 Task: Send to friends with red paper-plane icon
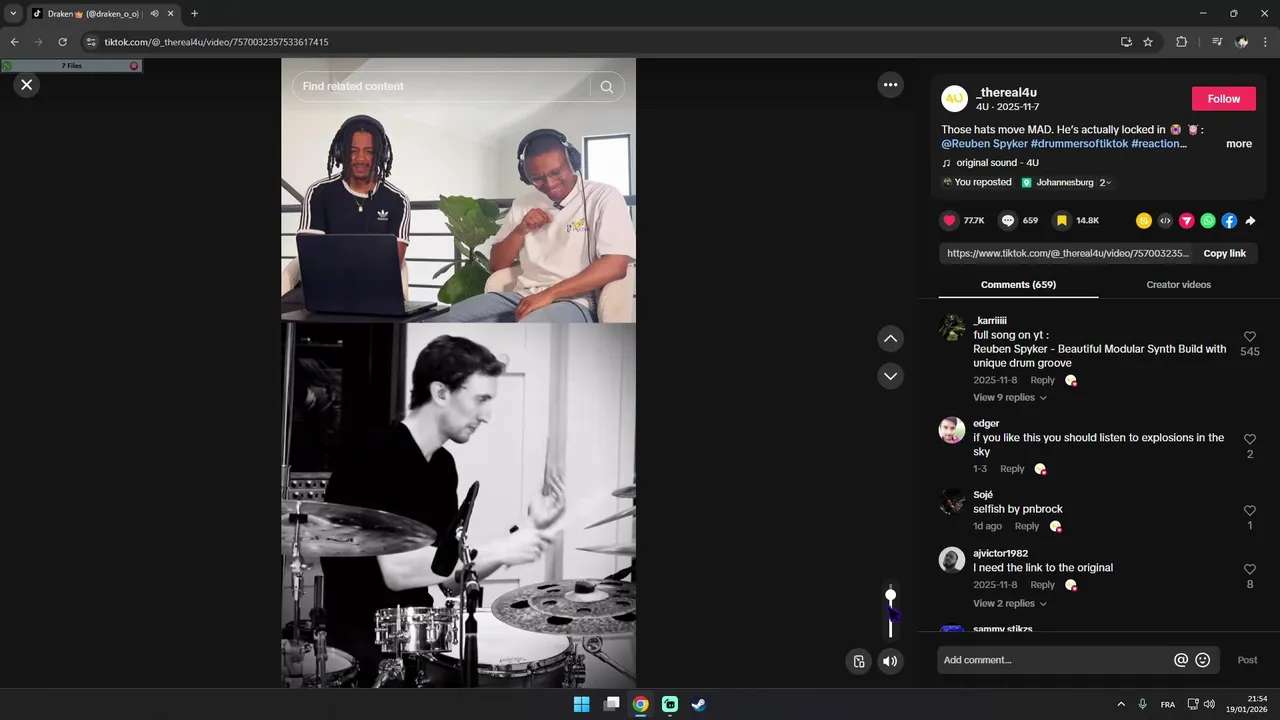click(1186, 221)
